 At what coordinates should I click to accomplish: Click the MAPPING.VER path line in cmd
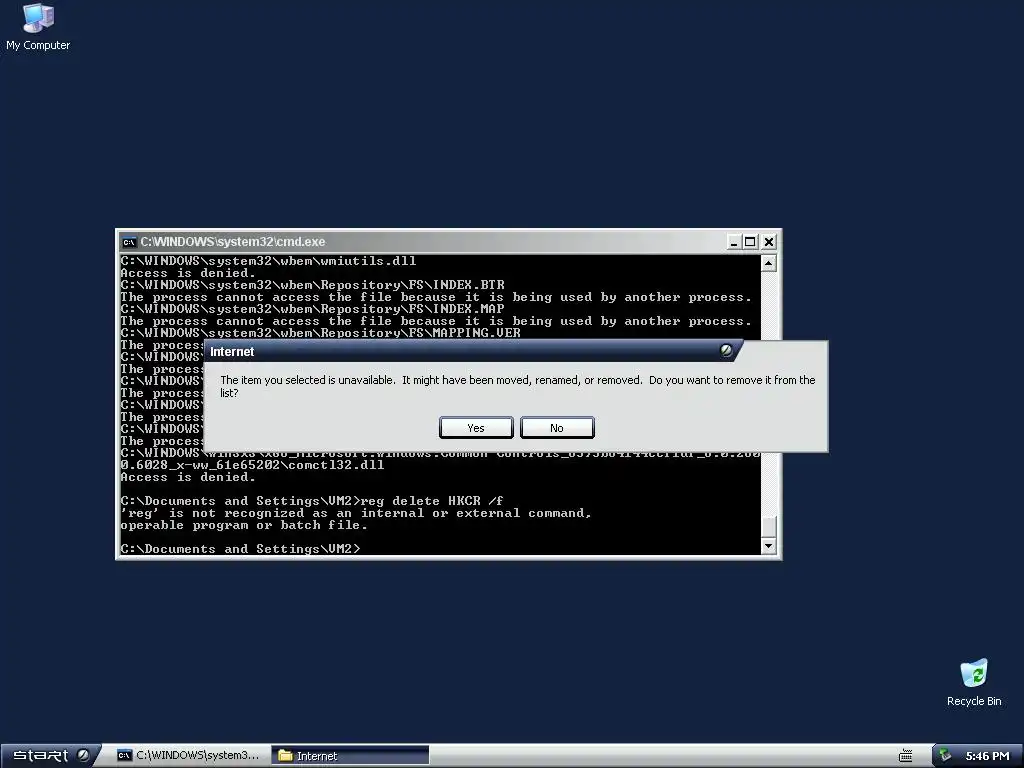(x=320, y=332)
